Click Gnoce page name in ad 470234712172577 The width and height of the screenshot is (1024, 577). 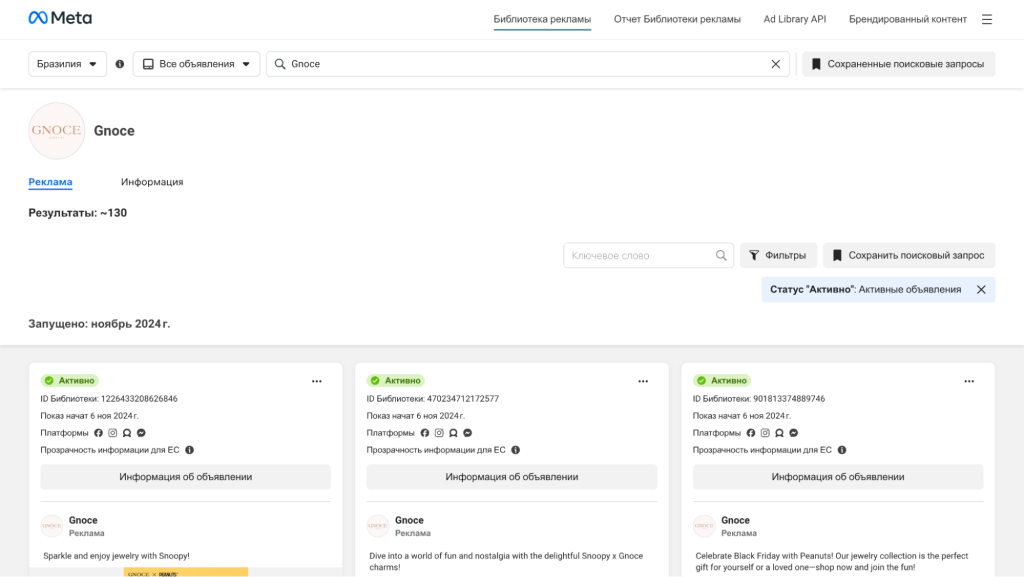pyautogui.click(x=409, y=520)
